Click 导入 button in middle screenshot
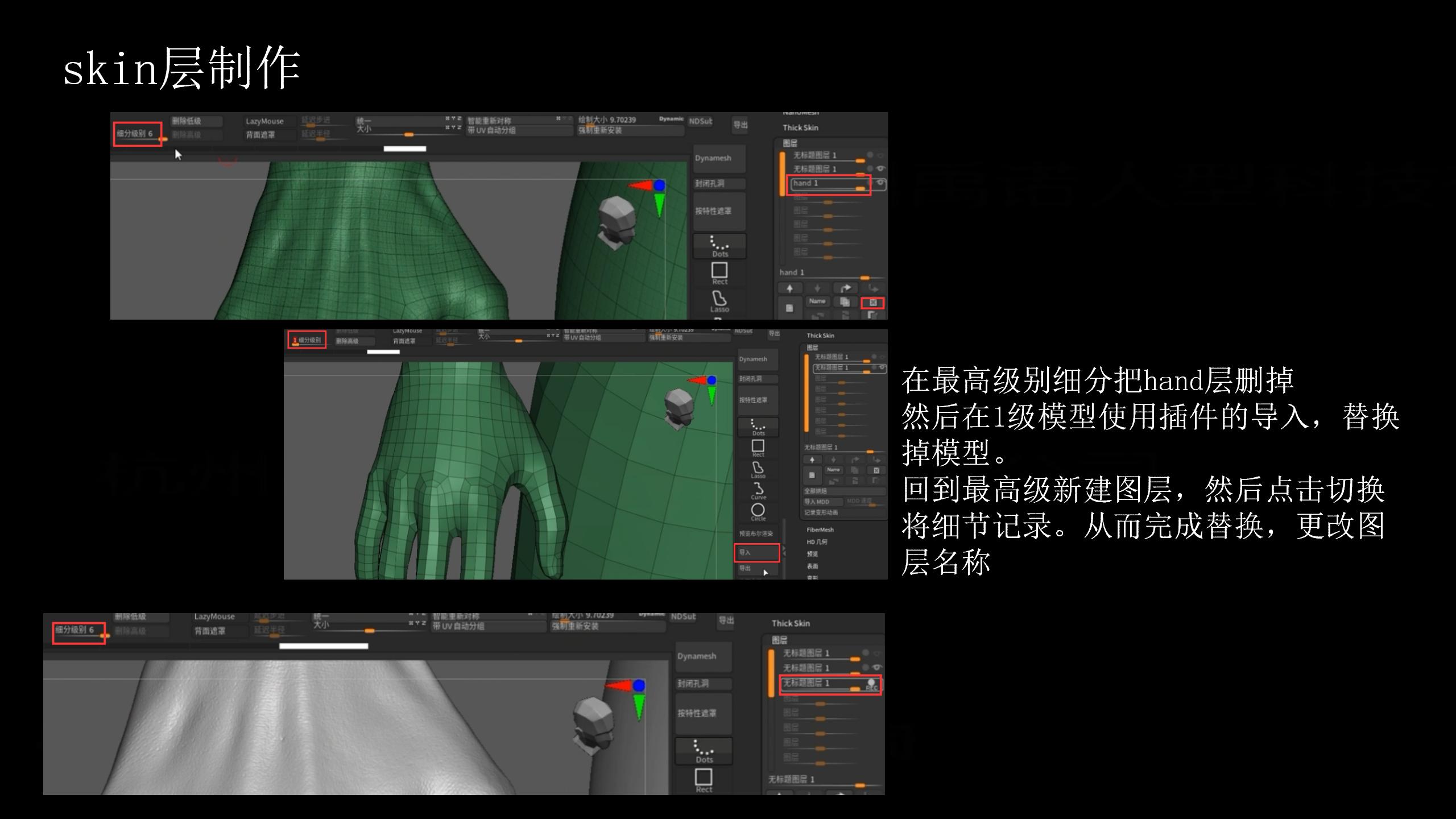Viewport: 1456px width, 819px height. tap(757, 552)
